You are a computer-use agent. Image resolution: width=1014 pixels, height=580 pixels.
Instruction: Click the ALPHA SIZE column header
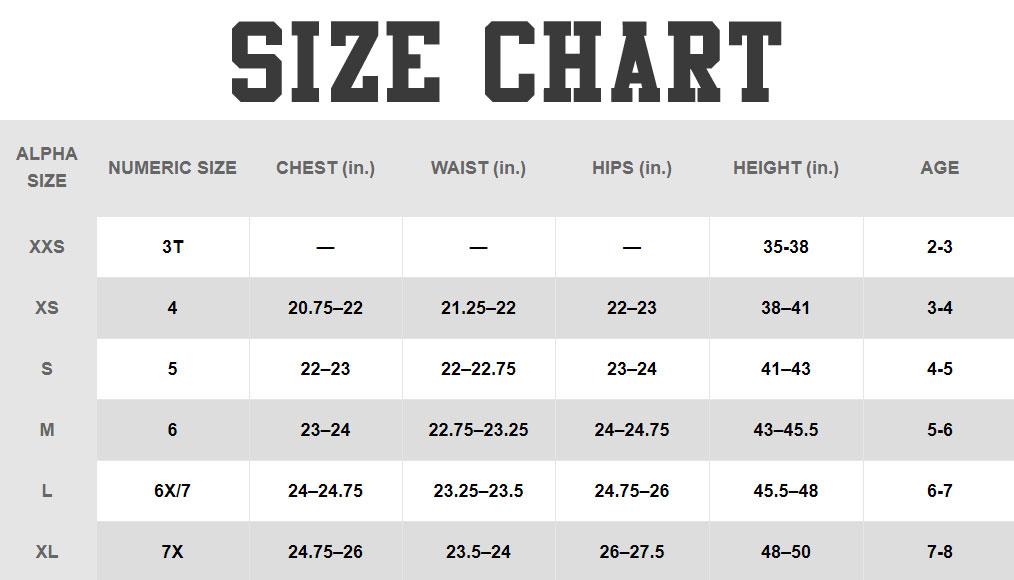coord(47,168)
